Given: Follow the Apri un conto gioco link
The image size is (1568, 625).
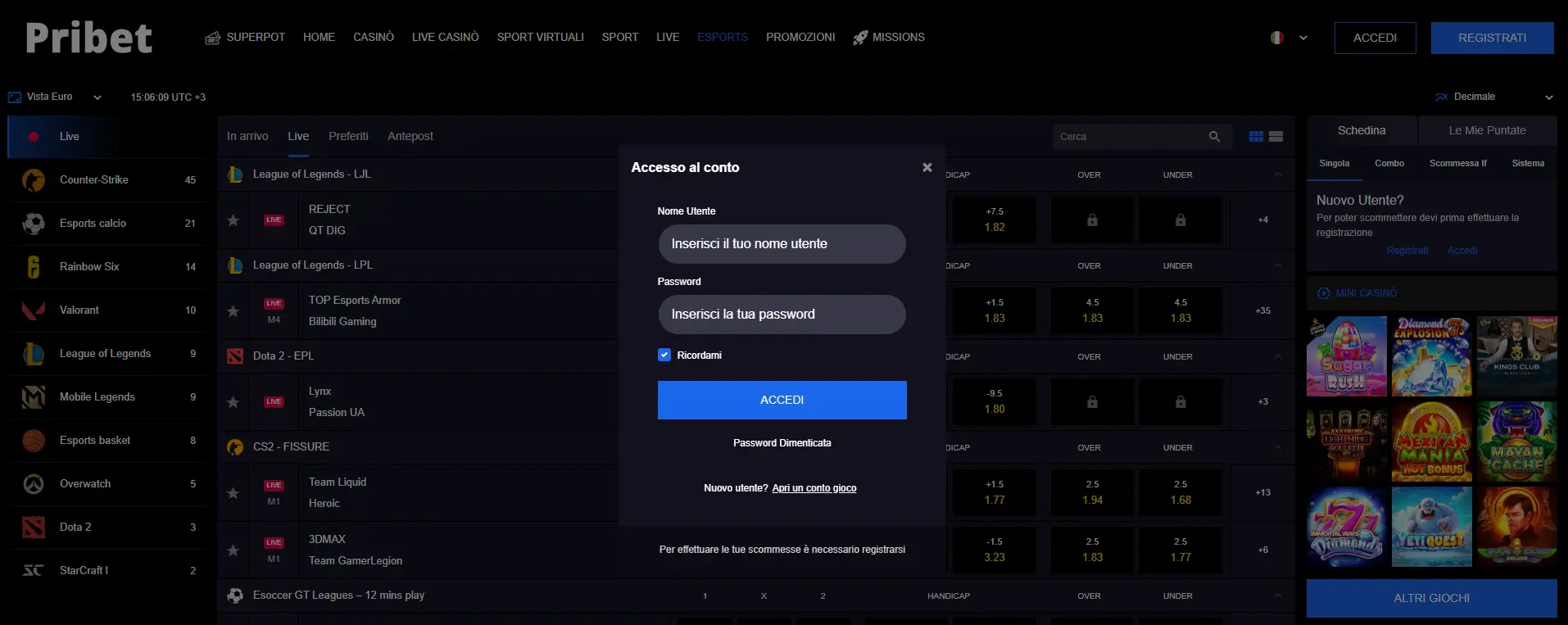Looking at the screenshot, I should pyautogui.click(x=813, y=488).
